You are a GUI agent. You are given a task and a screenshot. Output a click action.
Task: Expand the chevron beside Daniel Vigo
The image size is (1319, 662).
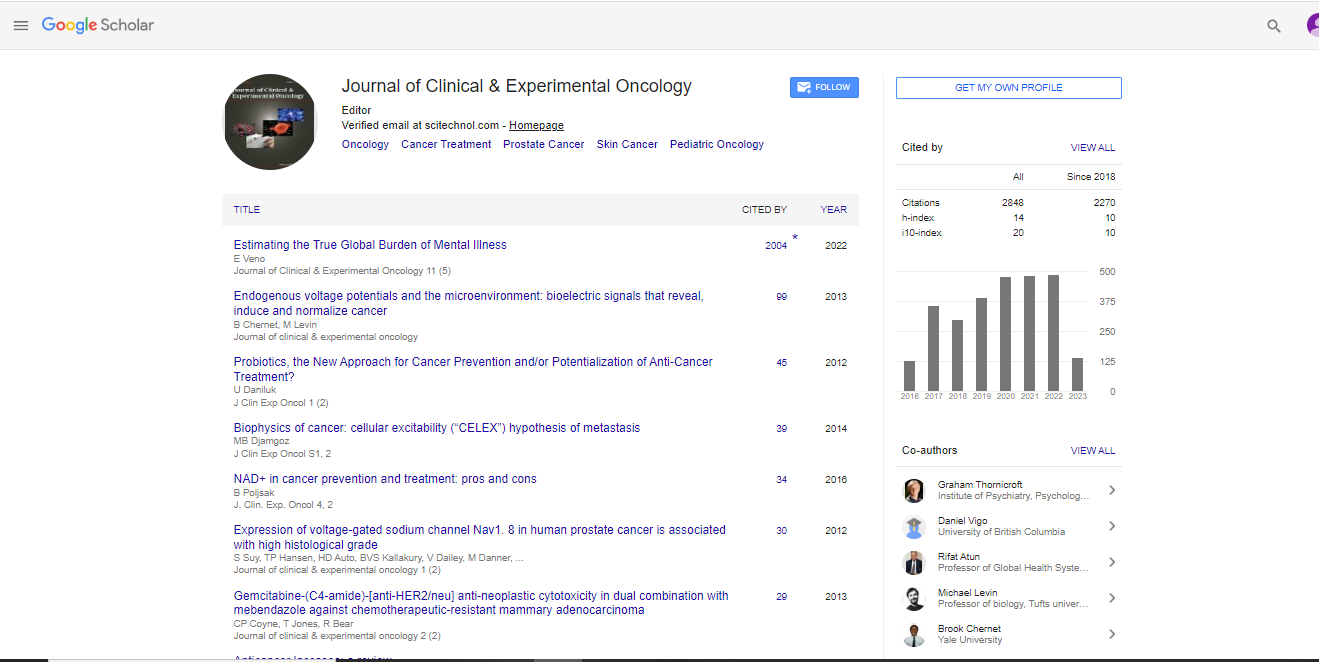click(1112, 526)
